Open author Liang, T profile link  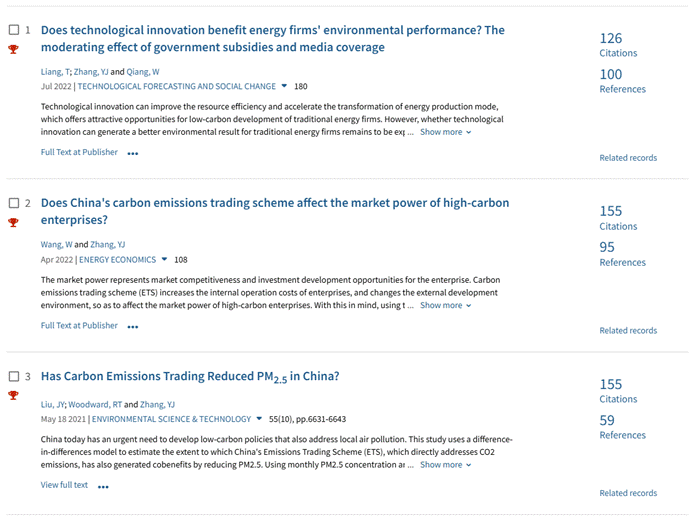pos(55,72)
